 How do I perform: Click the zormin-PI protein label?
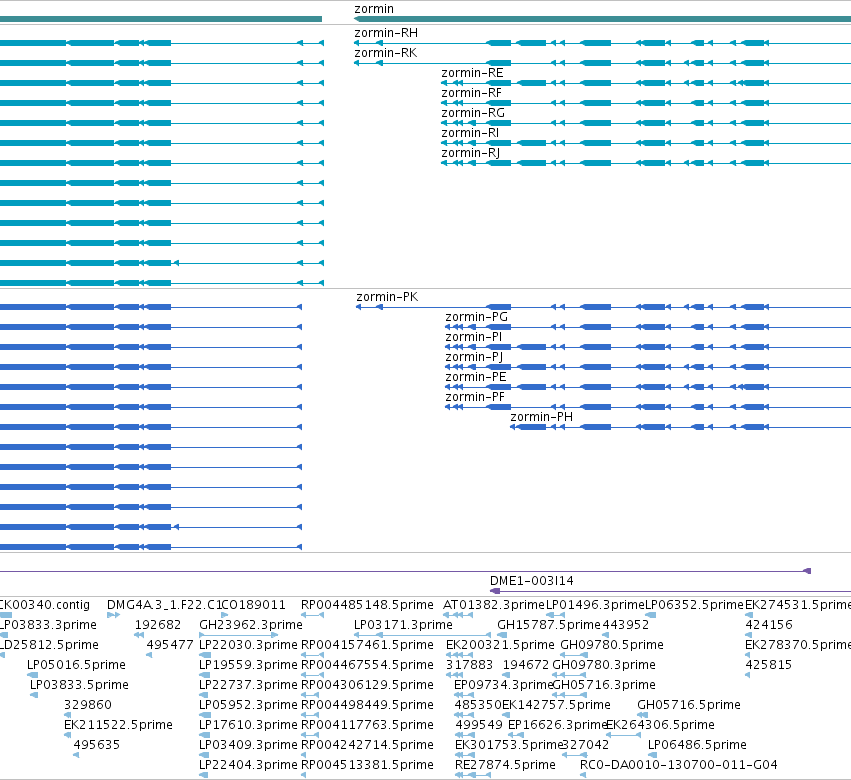pos(473,337)
